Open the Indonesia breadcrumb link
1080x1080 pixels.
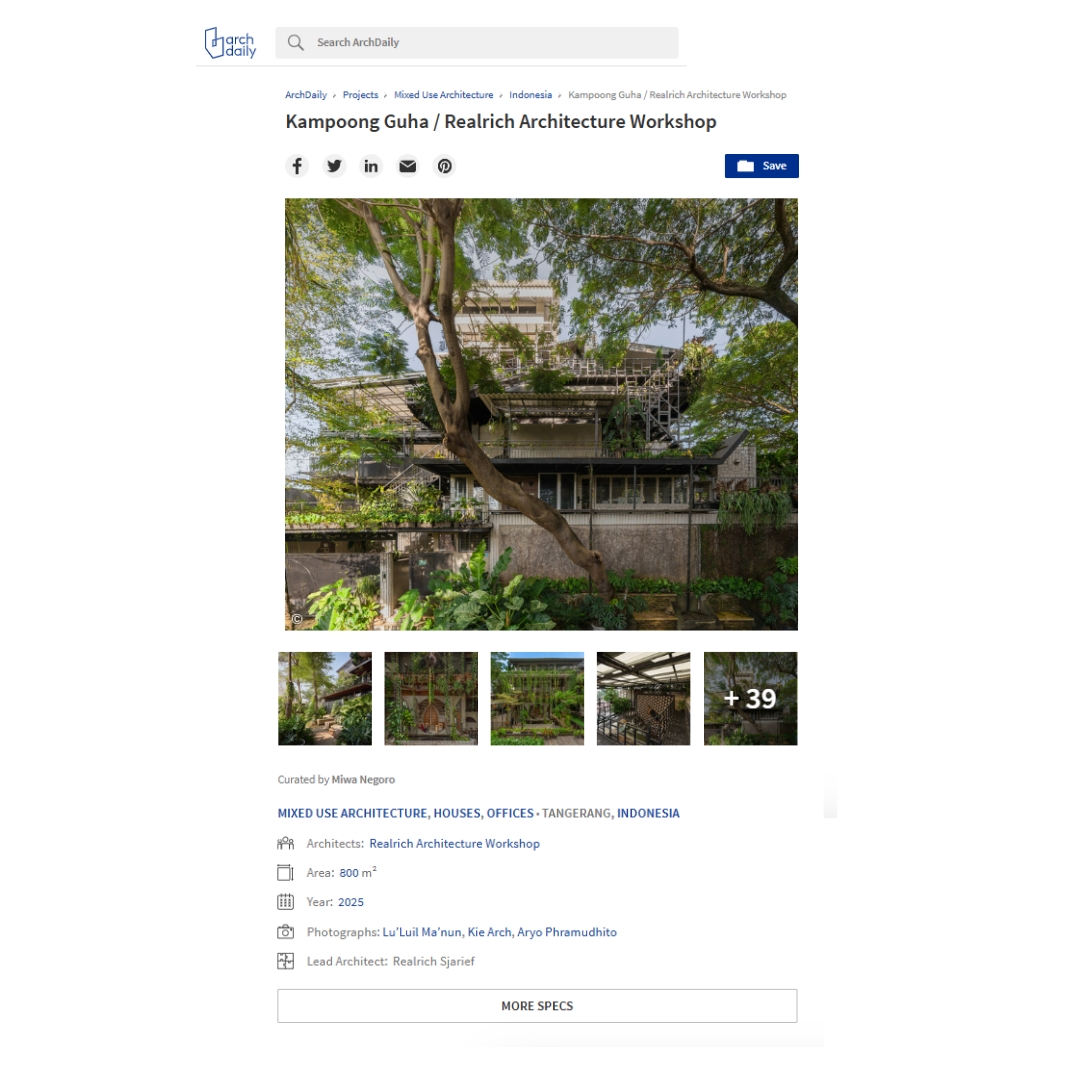(x=530, y=95)
